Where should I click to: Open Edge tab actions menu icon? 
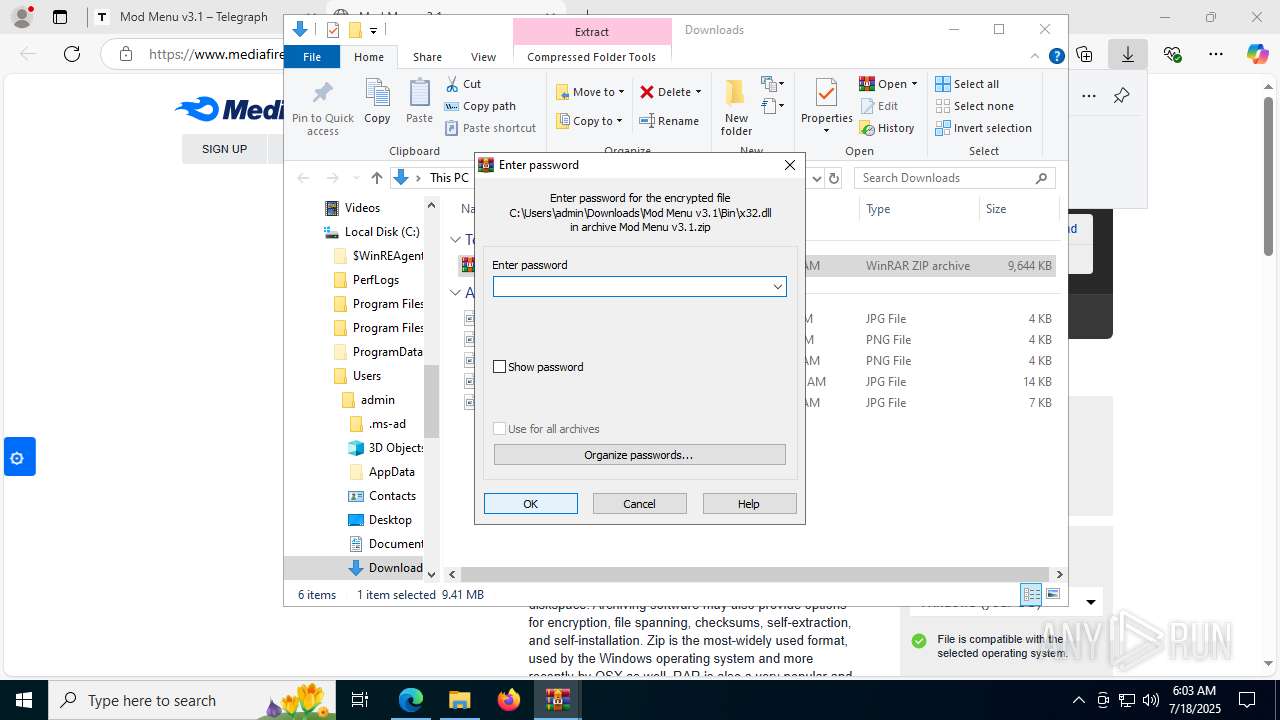click(x=60, y=17)
